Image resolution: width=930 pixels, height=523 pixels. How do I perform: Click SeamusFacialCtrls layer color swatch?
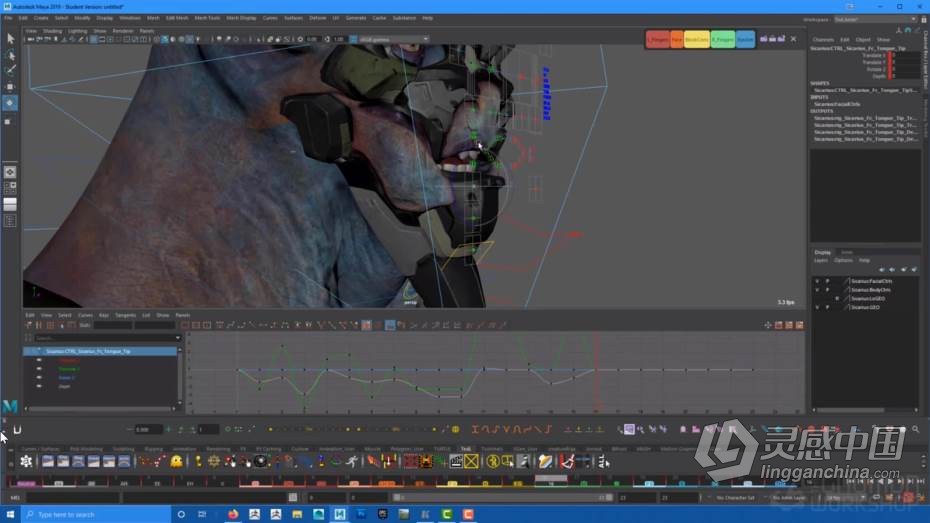[846, 281]
